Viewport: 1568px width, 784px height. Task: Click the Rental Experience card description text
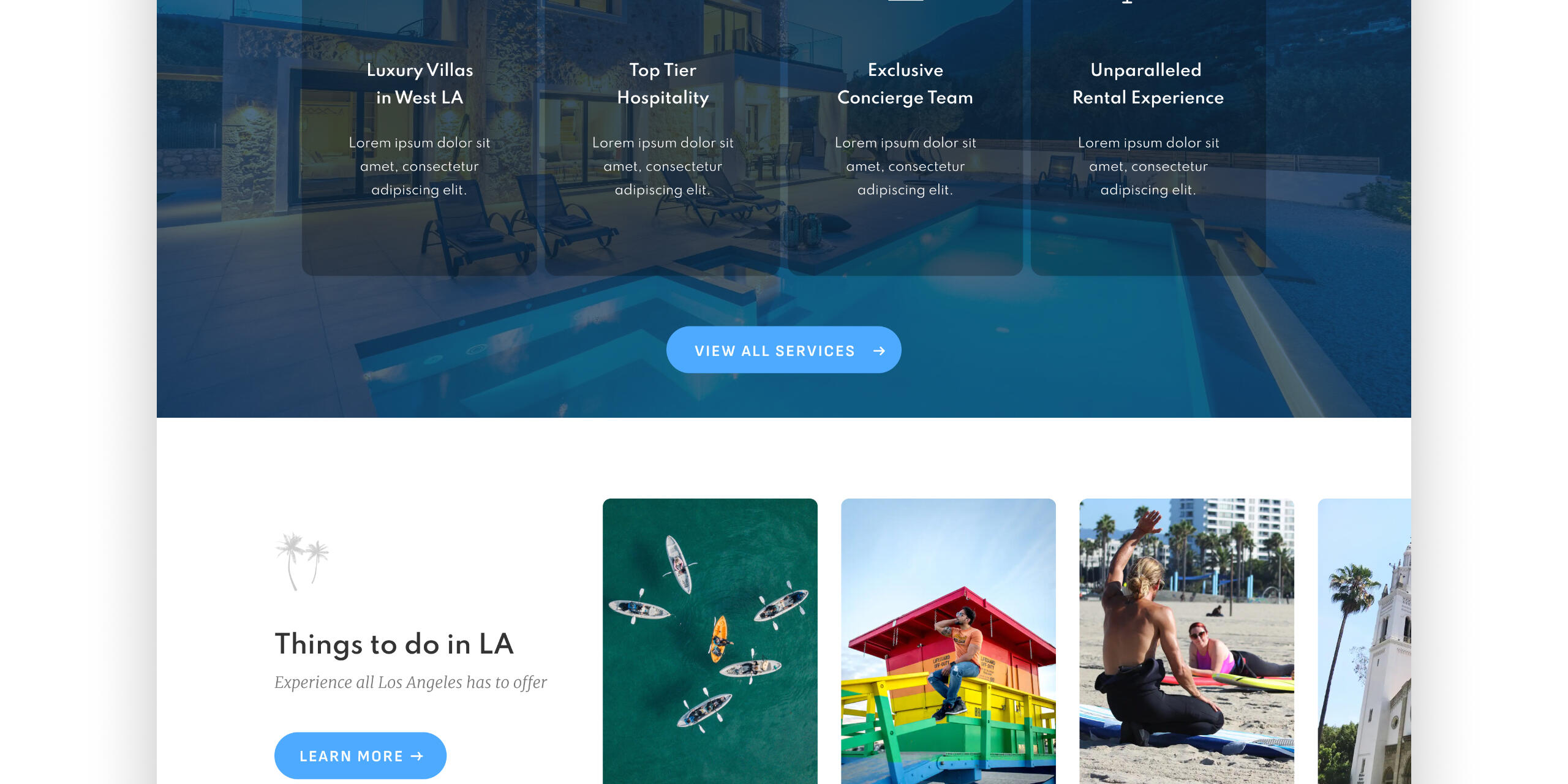coord(1148,166)
